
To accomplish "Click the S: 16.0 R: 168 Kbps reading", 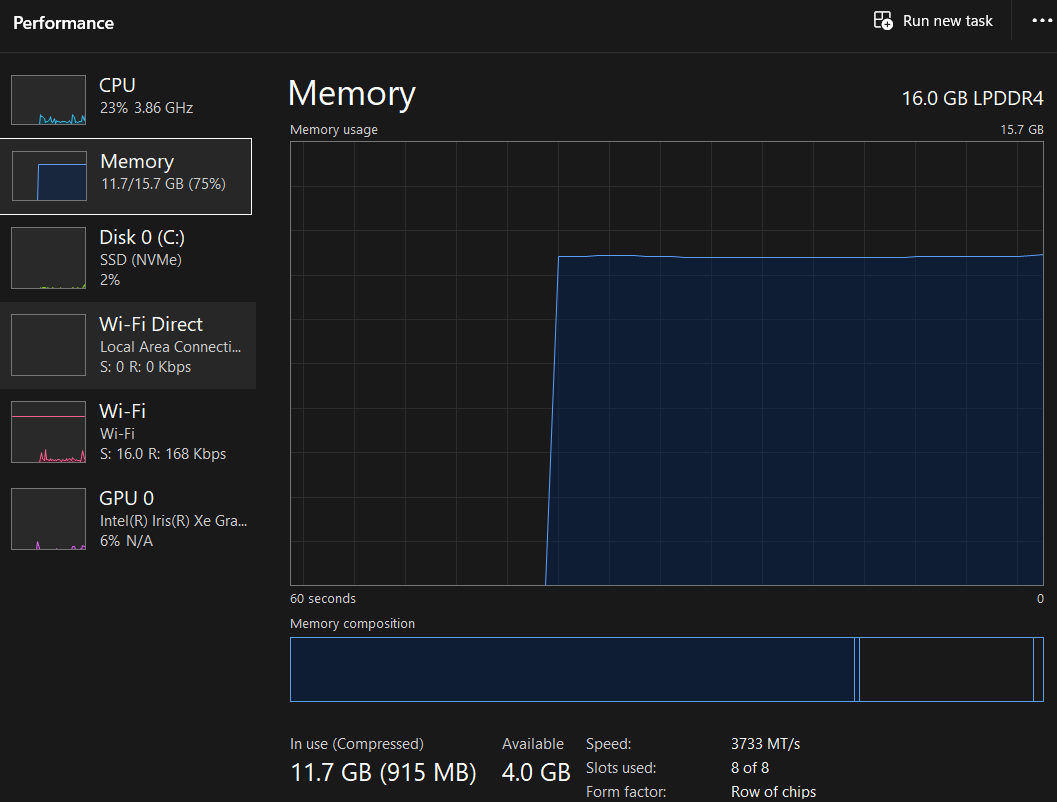I will point(162,454).
